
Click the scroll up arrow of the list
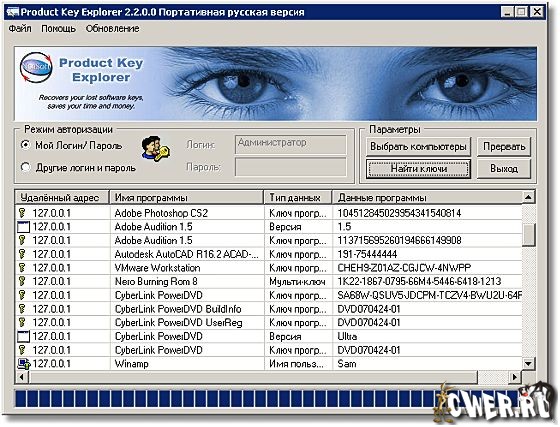click(528, 197)
